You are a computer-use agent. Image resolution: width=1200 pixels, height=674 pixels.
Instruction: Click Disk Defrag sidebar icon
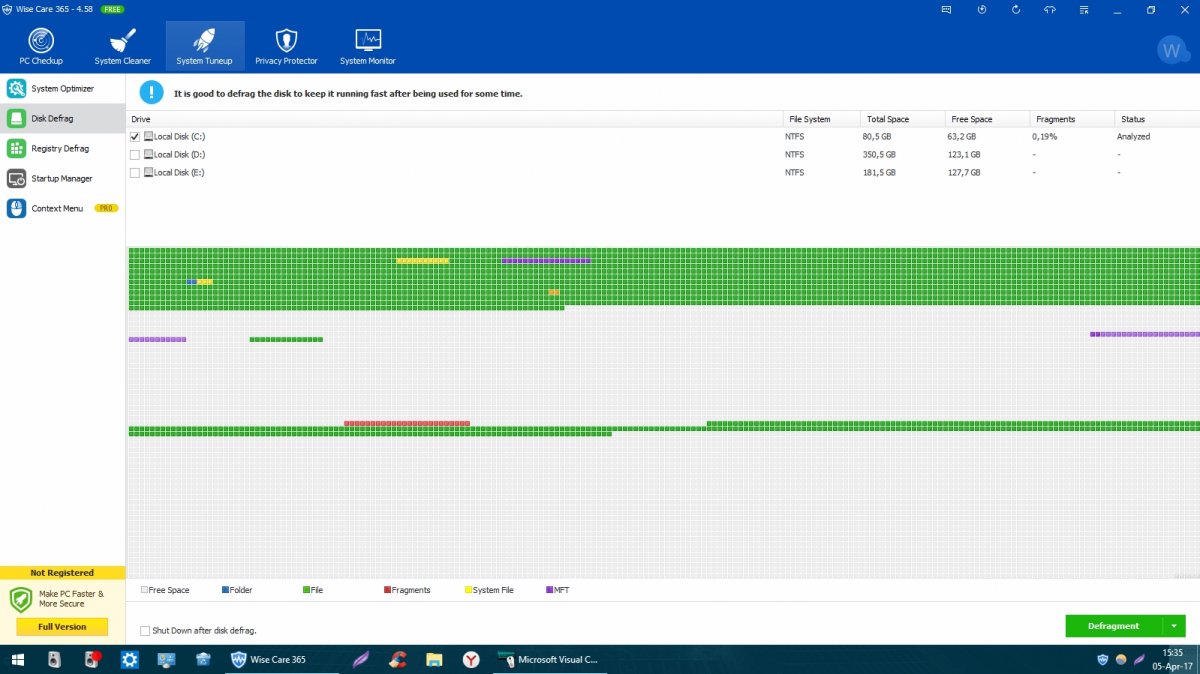[x=16, y=118]
